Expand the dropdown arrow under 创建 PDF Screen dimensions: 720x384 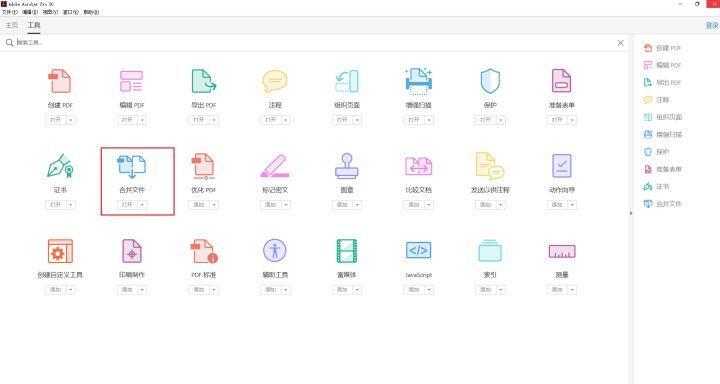[71, 120]
